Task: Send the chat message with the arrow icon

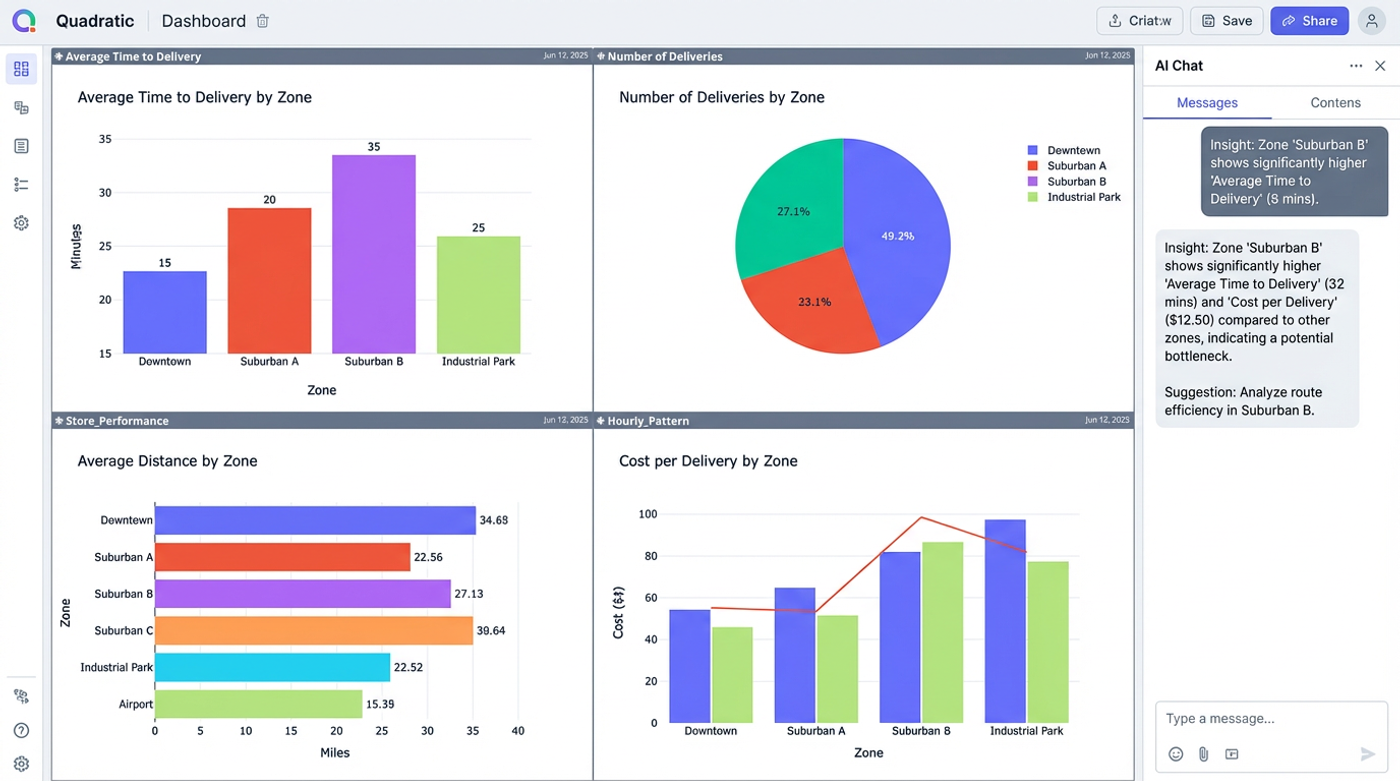Action: (x=1366, y=754)
